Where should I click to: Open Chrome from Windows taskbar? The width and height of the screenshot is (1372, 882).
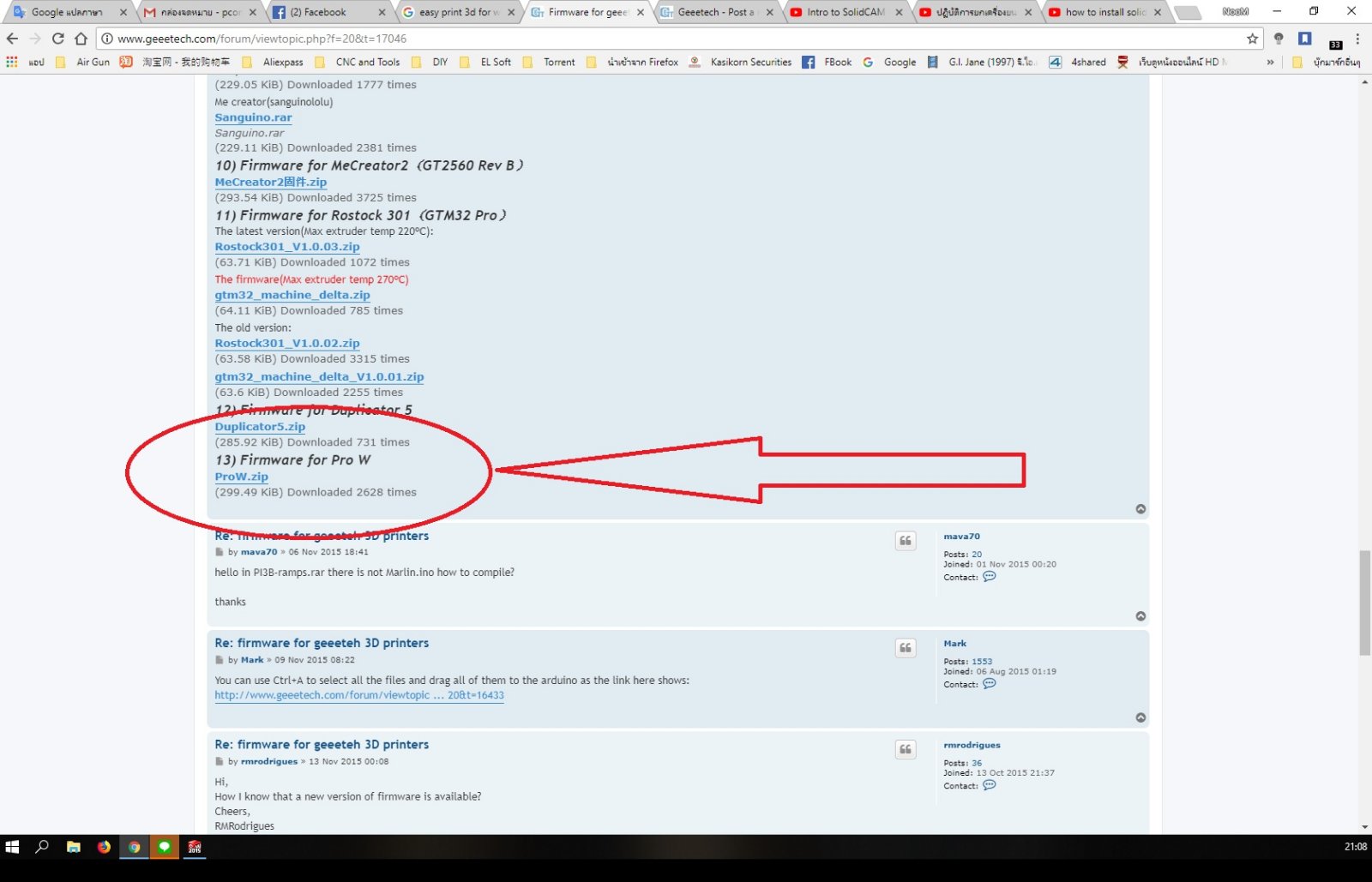134,847
